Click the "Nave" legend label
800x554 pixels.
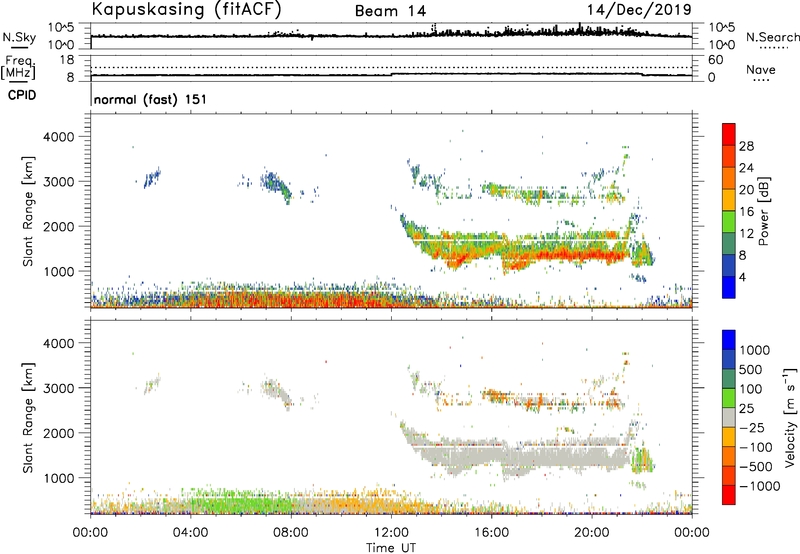pyautogui.click(x=761, y=70)
